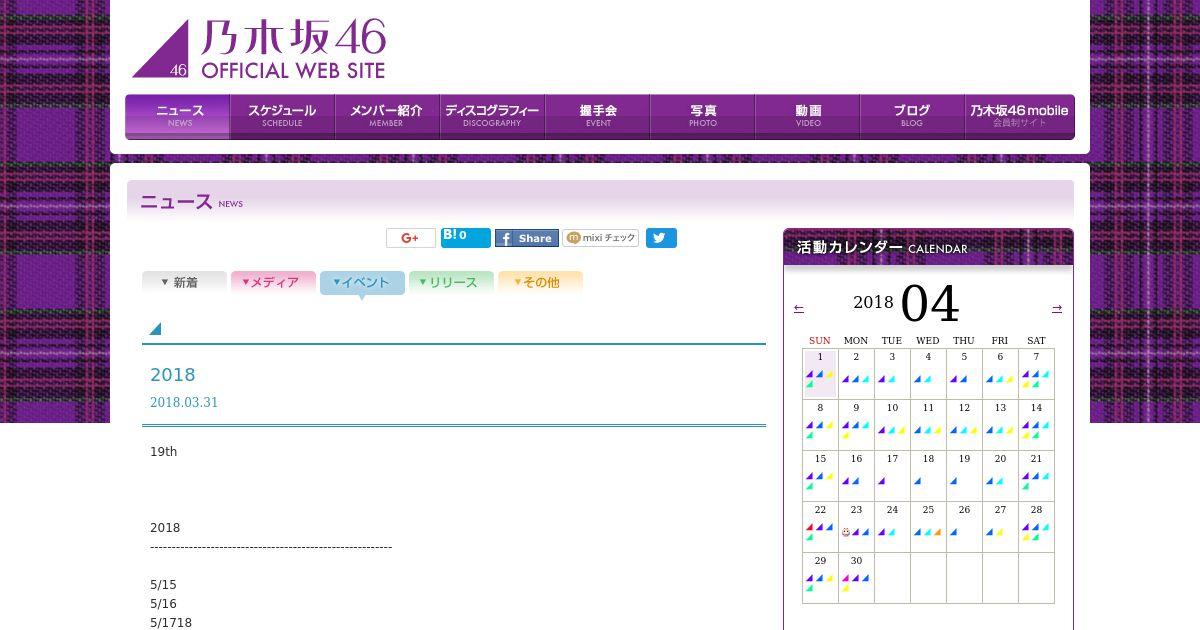Open the スケジュール SCHEDULE navigation tab
This screenshot has width=1200, height=630.
tap(282, 116)
